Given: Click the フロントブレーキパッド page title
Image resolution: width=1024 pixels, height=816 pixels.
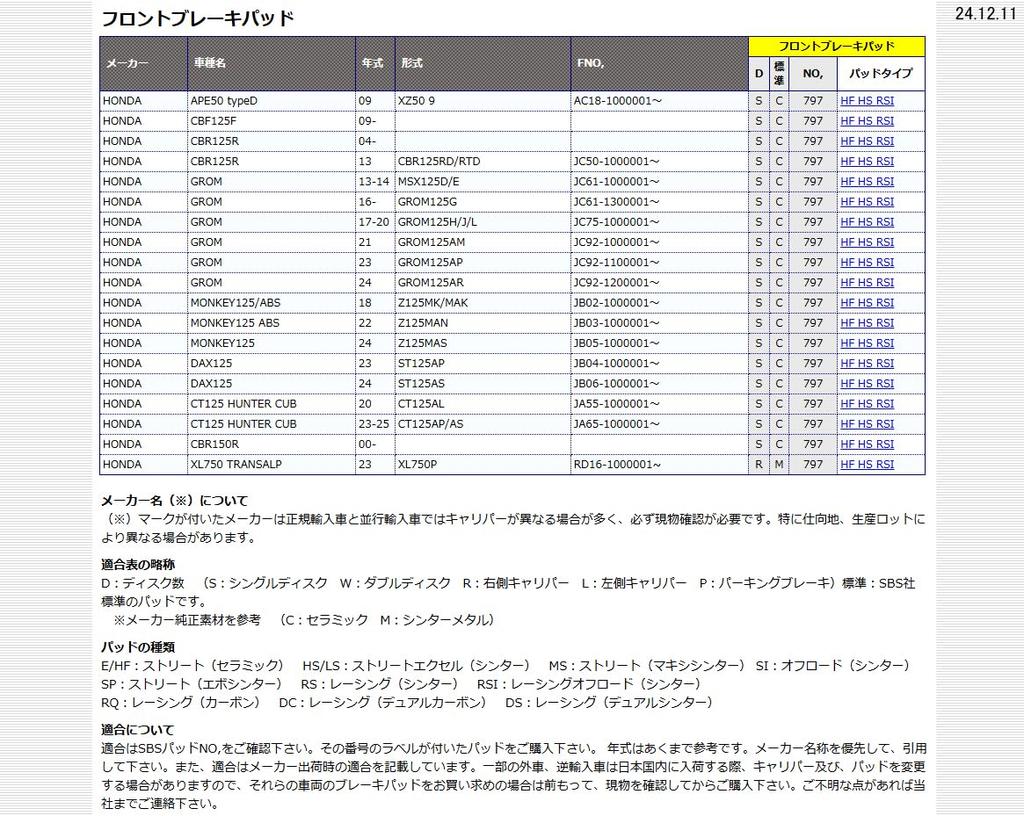Looking at the screenshot, I should [x=198, y=18].
